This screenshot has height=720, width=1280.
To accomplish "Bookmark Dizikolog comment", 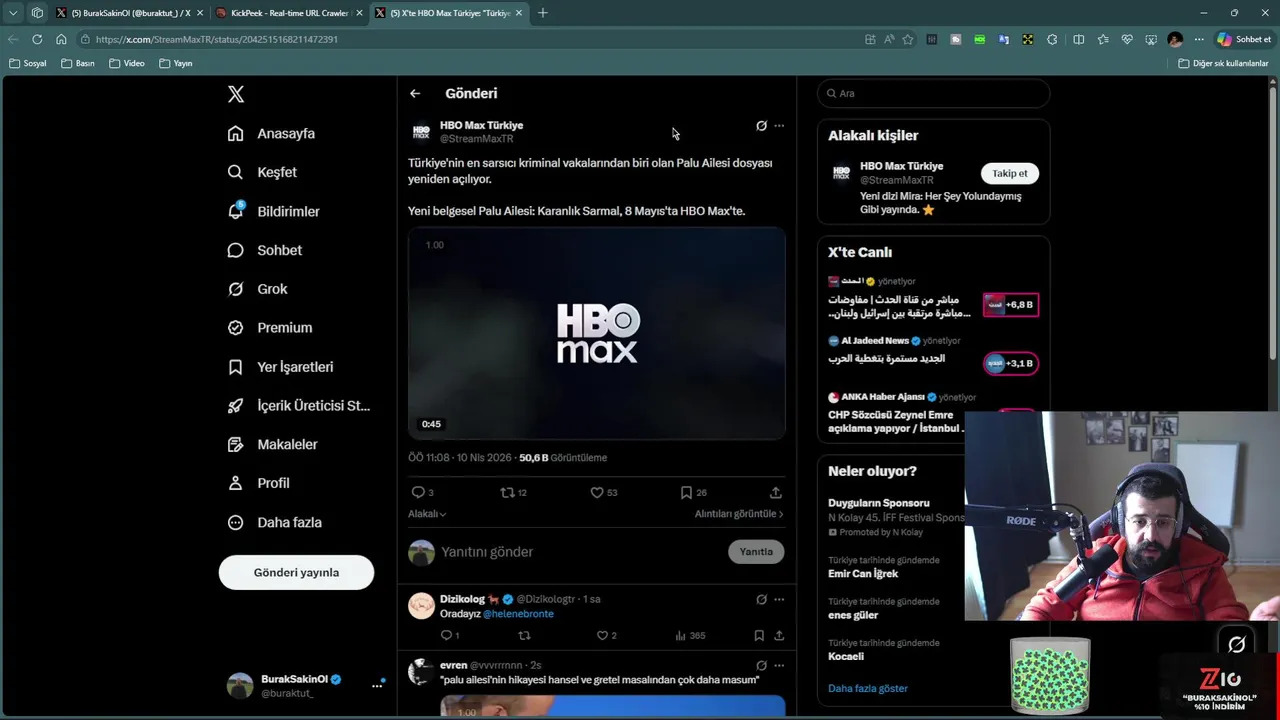I will click(759, 635).
